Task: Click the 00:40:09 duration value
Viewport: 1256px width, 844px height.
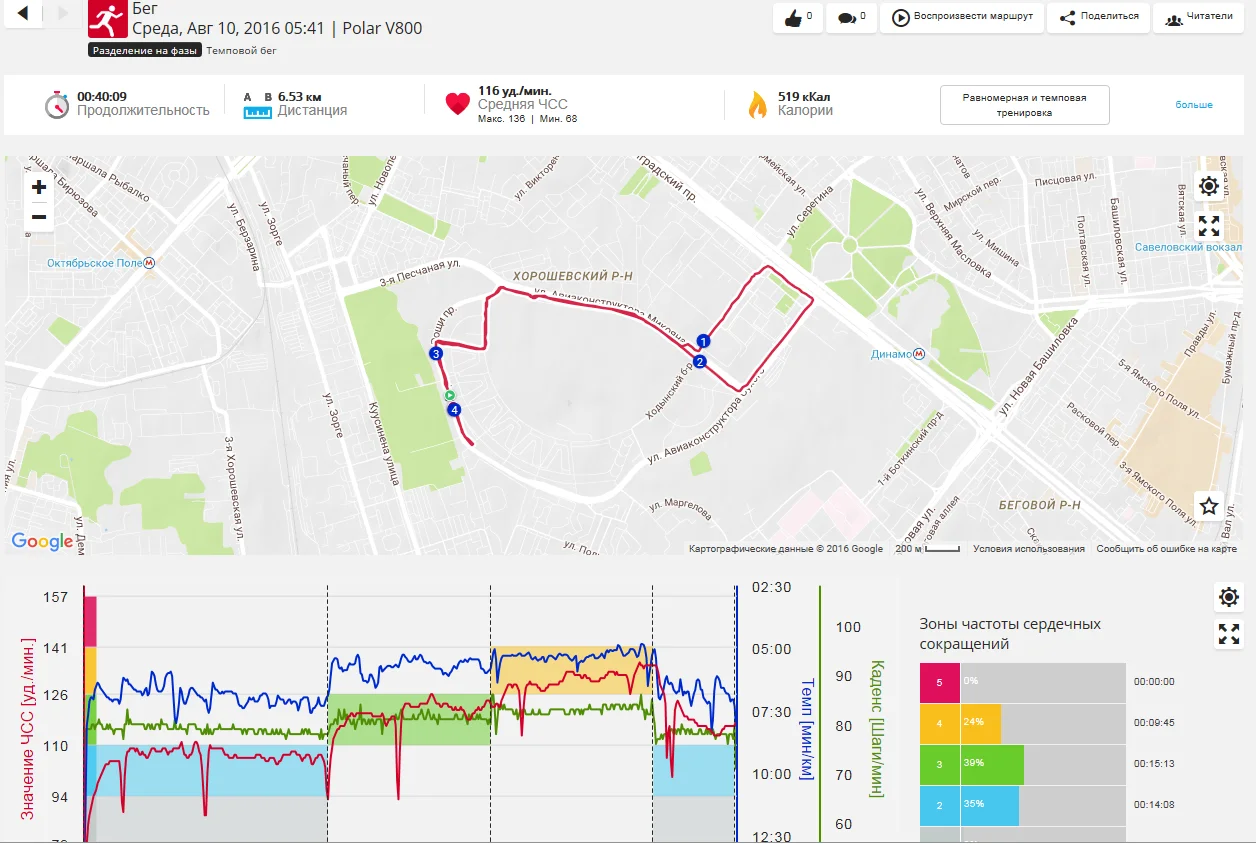Action: click(x=102, y=96)
